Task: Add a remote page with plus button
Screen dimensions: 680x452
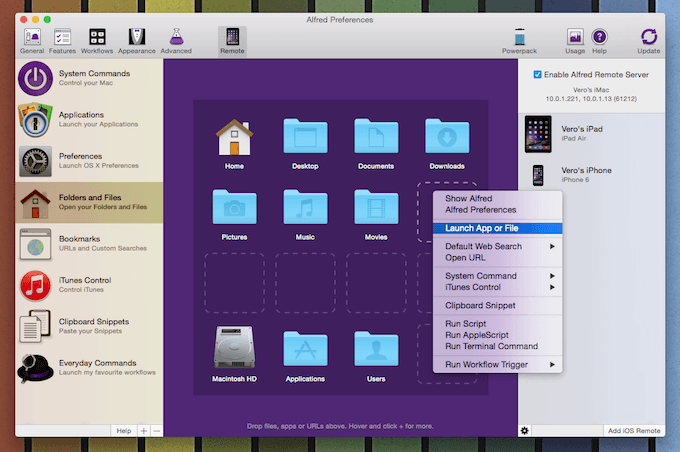Action: 144,431
